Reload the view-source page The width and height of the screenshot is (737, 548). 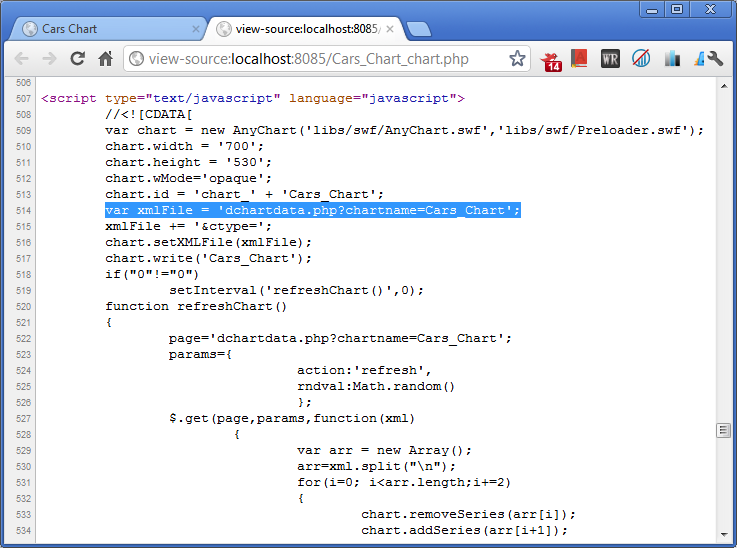coord(78,59)
